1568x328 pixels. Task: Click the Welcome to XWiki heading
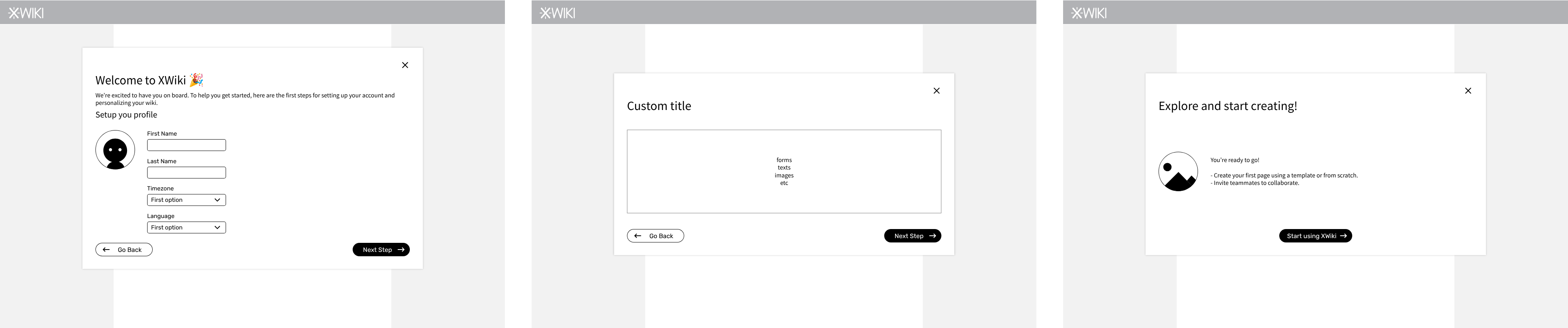pyautogui.click(x=140, y=80)
